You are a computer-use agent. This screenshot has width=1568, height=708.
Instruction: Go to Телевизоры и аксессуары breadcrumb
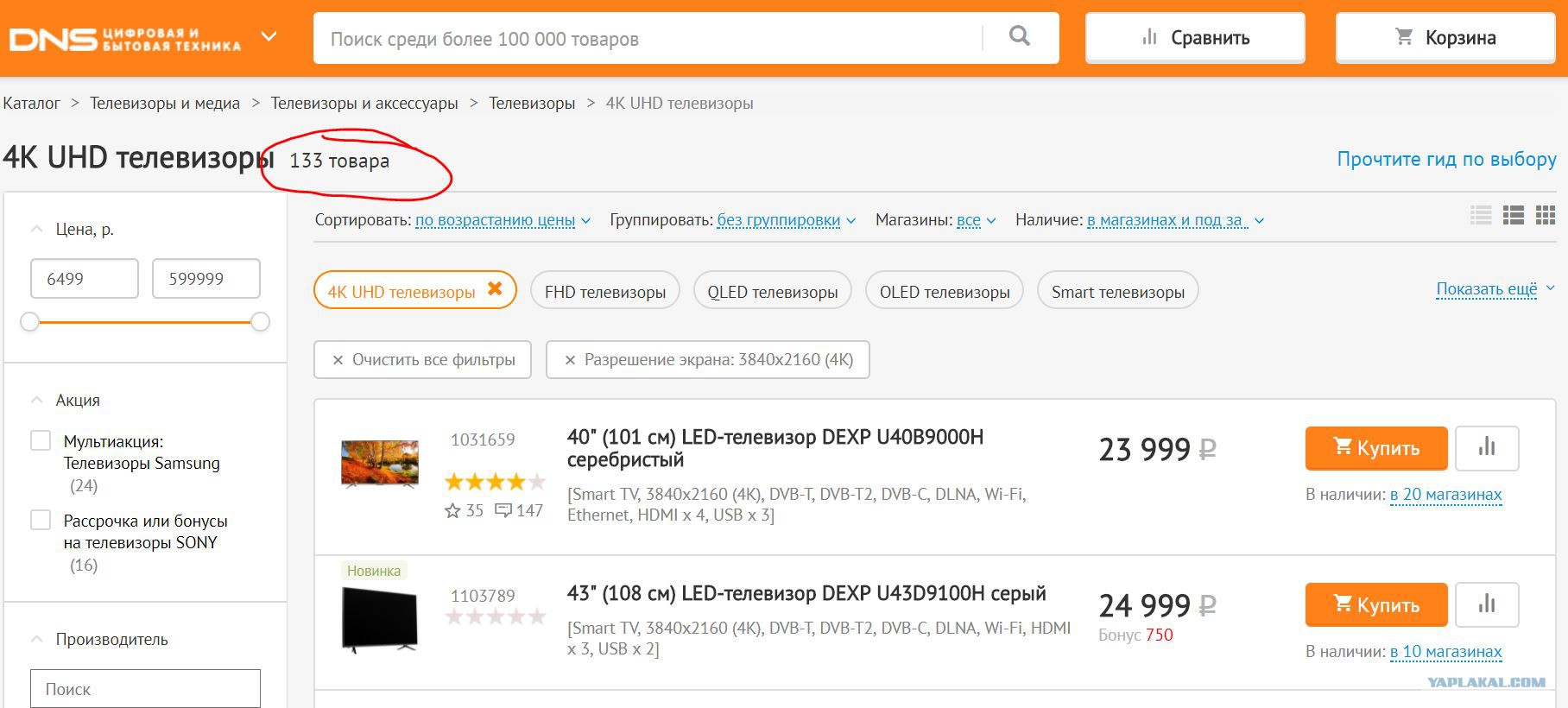click(364, 104)
